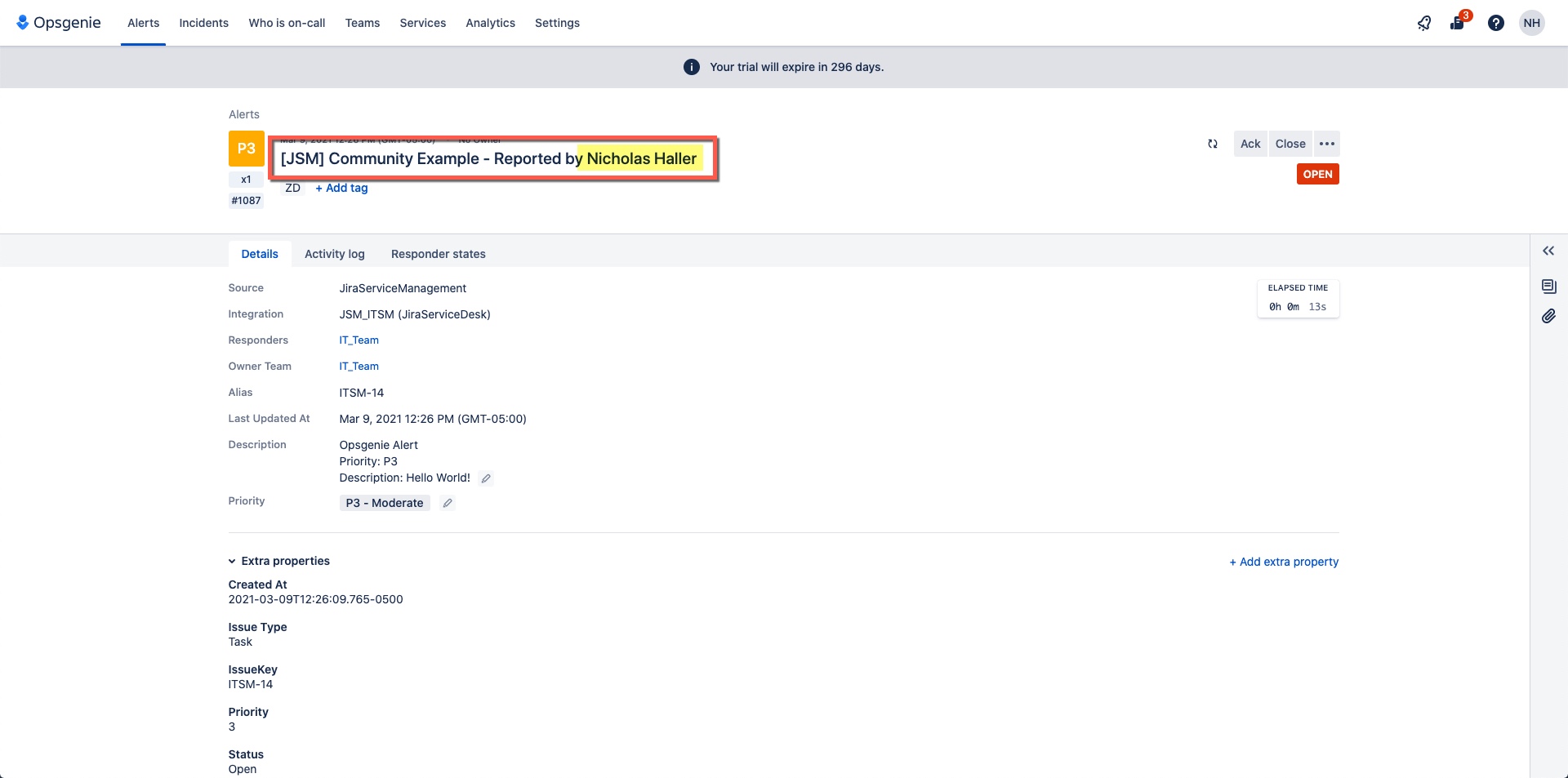The height and width of the screenshot is (778, 1568).
Task: Switch to the Activity log tab
Action: coord(334,254)
